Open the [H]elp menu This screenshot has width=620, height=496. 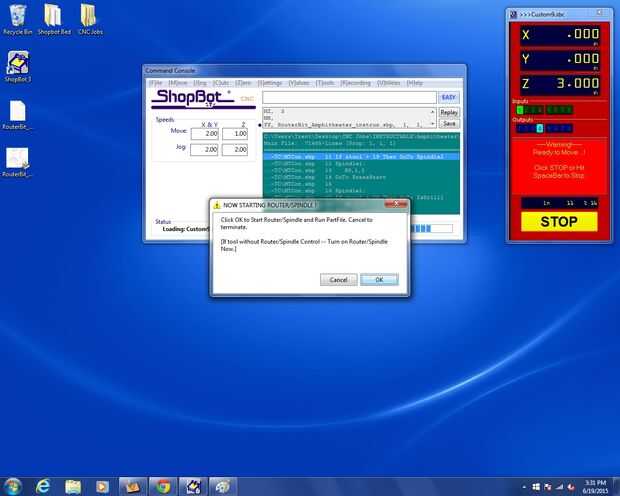[414, 83]
